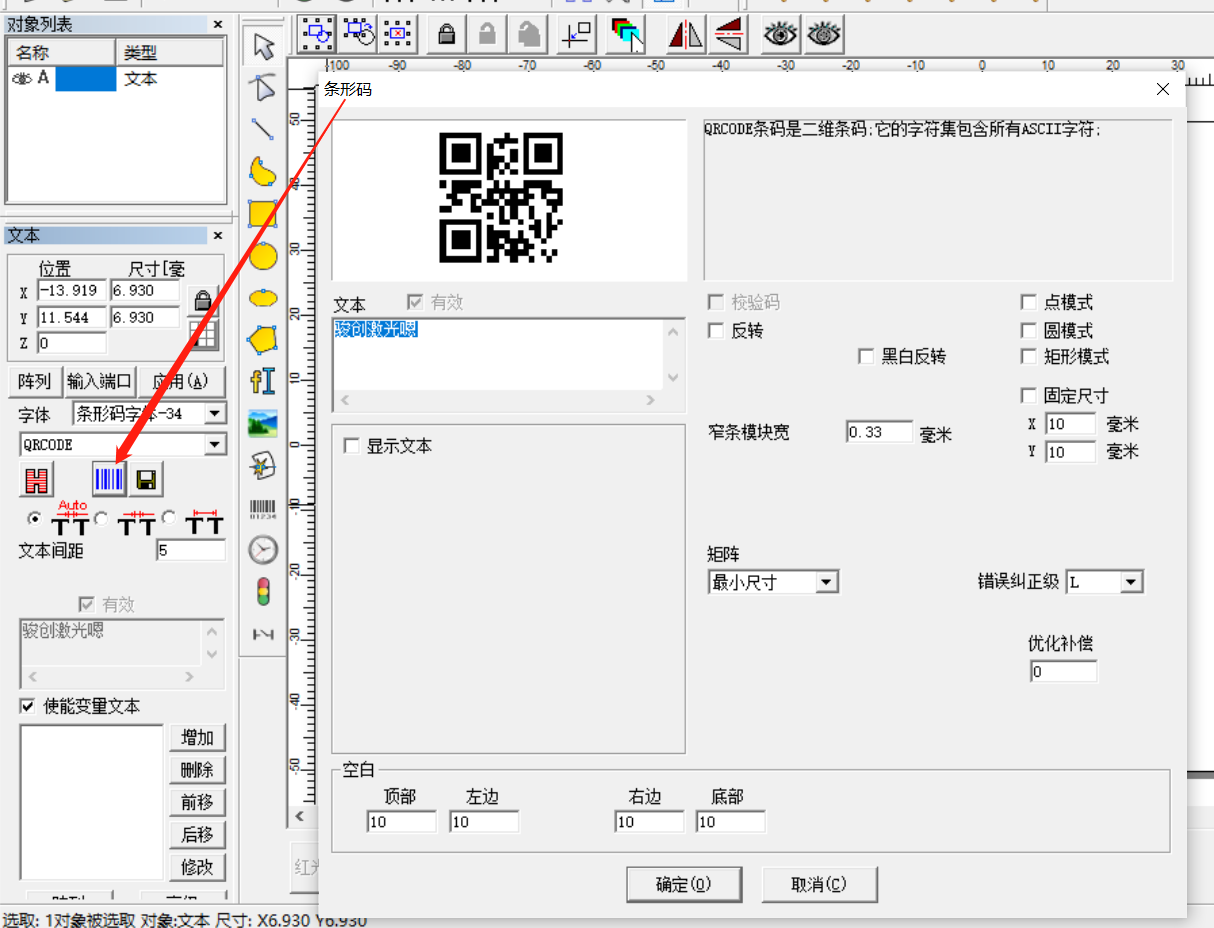Open the 字体 font dropdown
Image resolution: width=1214 pixels, height=928 pixels.
click(215, 413)
